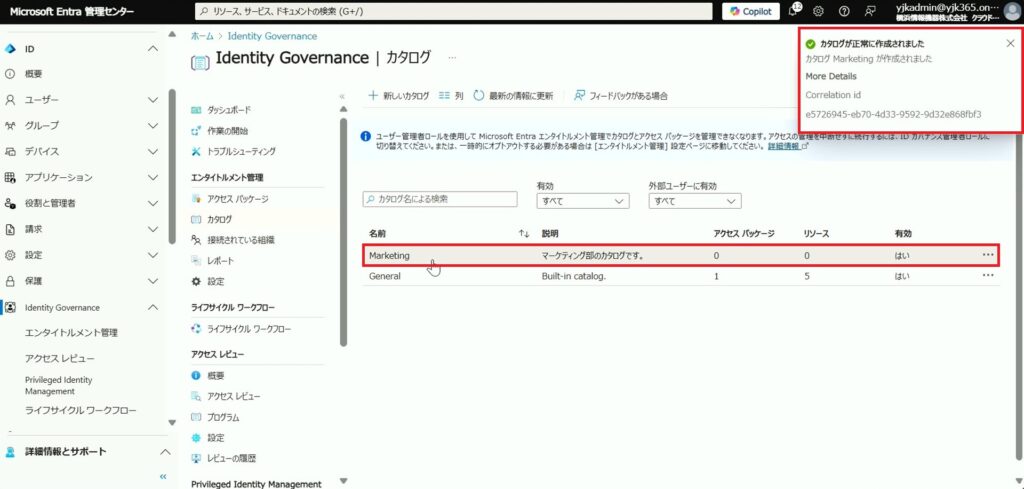1024x489 pixels.
Task: Launch Copilot from the header
Action: 750,11
